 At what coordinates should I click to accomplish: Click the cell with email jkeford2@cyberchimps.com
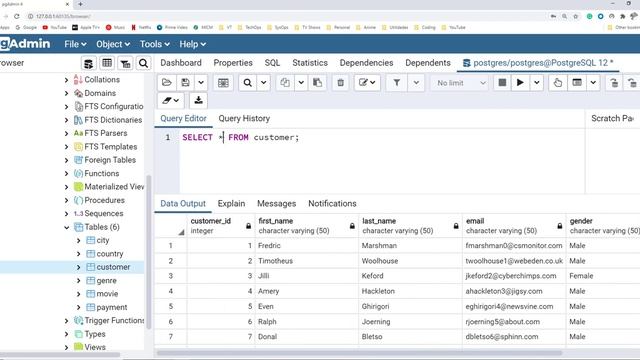pos(514,276)
